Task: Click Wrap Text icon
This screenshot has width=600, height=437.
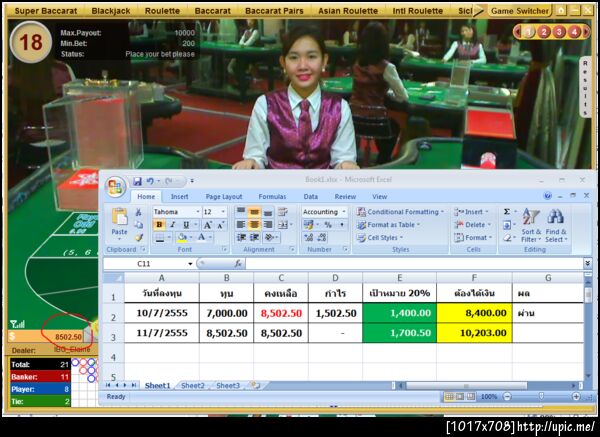Action: 283,212
